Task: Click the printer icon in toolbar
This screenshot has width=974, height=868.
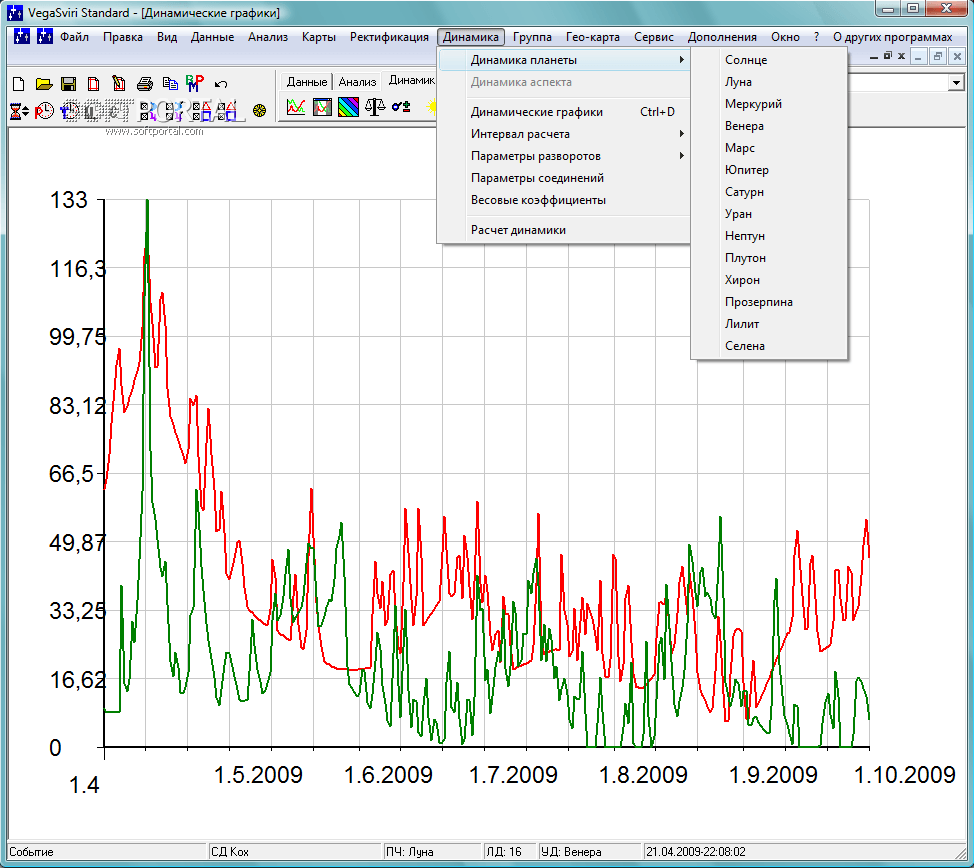Action: [x=145, y=84]
